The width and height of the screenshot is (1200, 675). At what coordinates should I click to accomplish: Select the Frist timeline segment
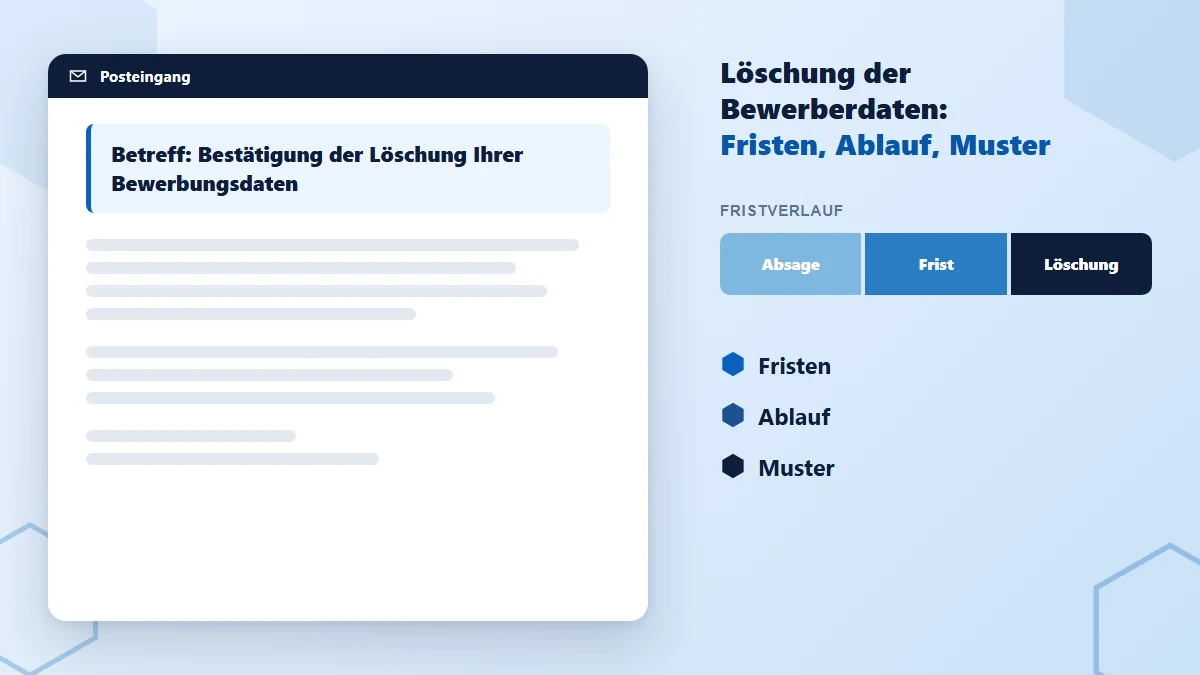[936, 264]
